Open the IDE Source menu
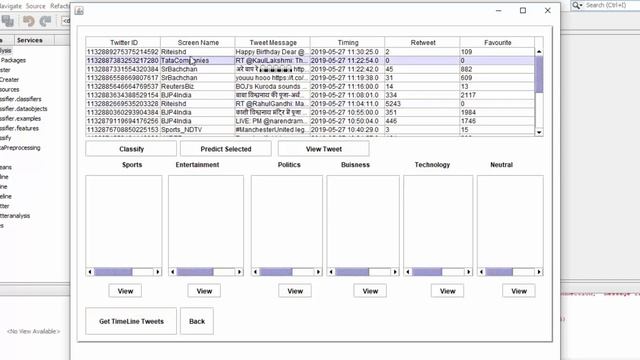The height and width of the screenshot is (360, 640). point(36,6)
